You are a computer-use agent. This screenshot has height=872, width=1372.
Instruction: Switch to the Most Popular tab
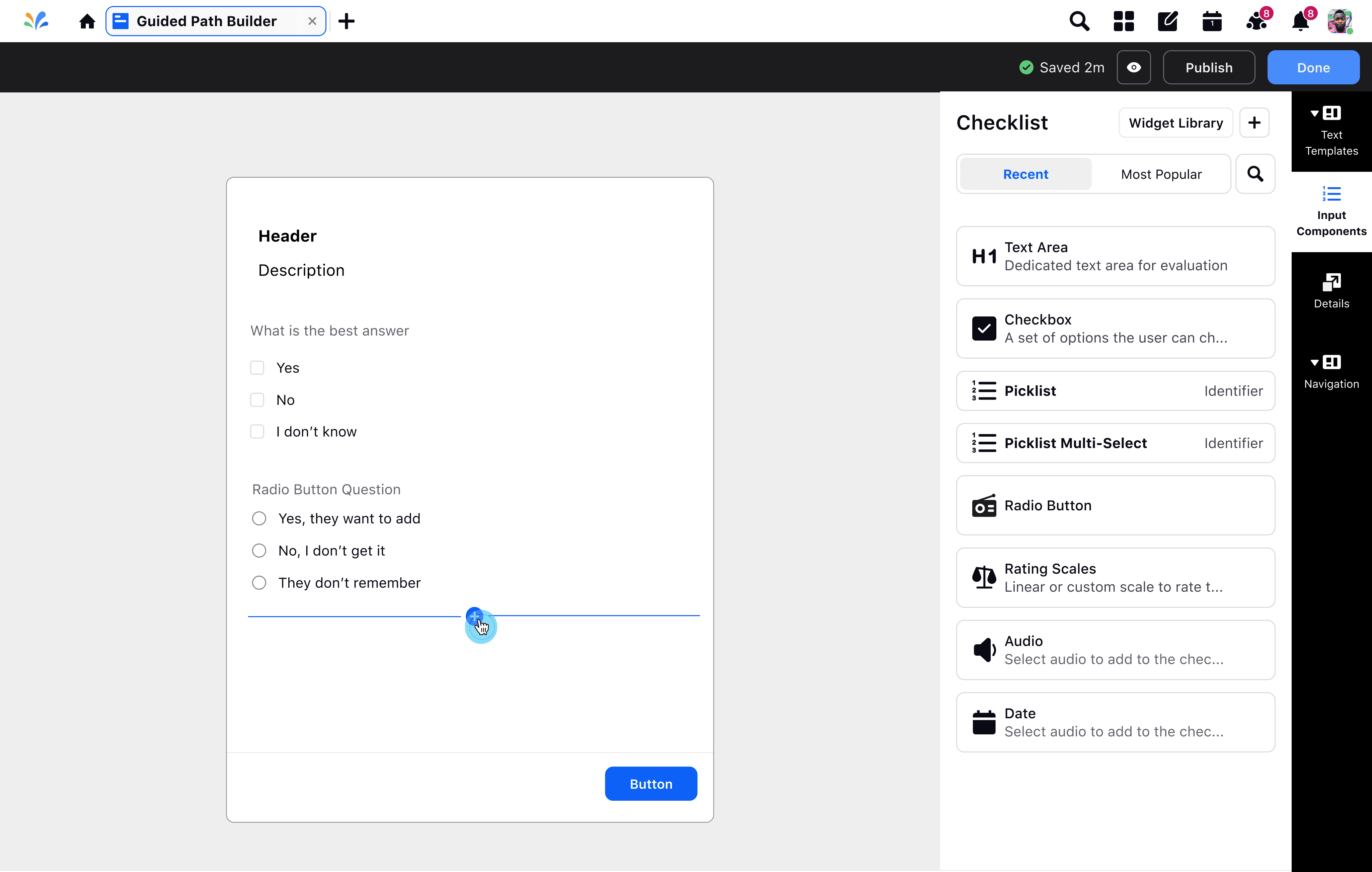point(1161,174)
